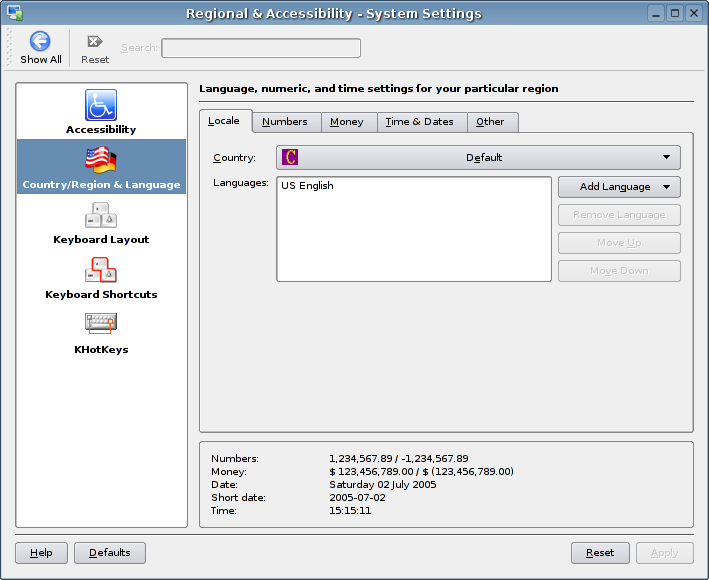Screen dimensions: 709x580
Task: Click the Move Up button
Action: click(619, 243)
